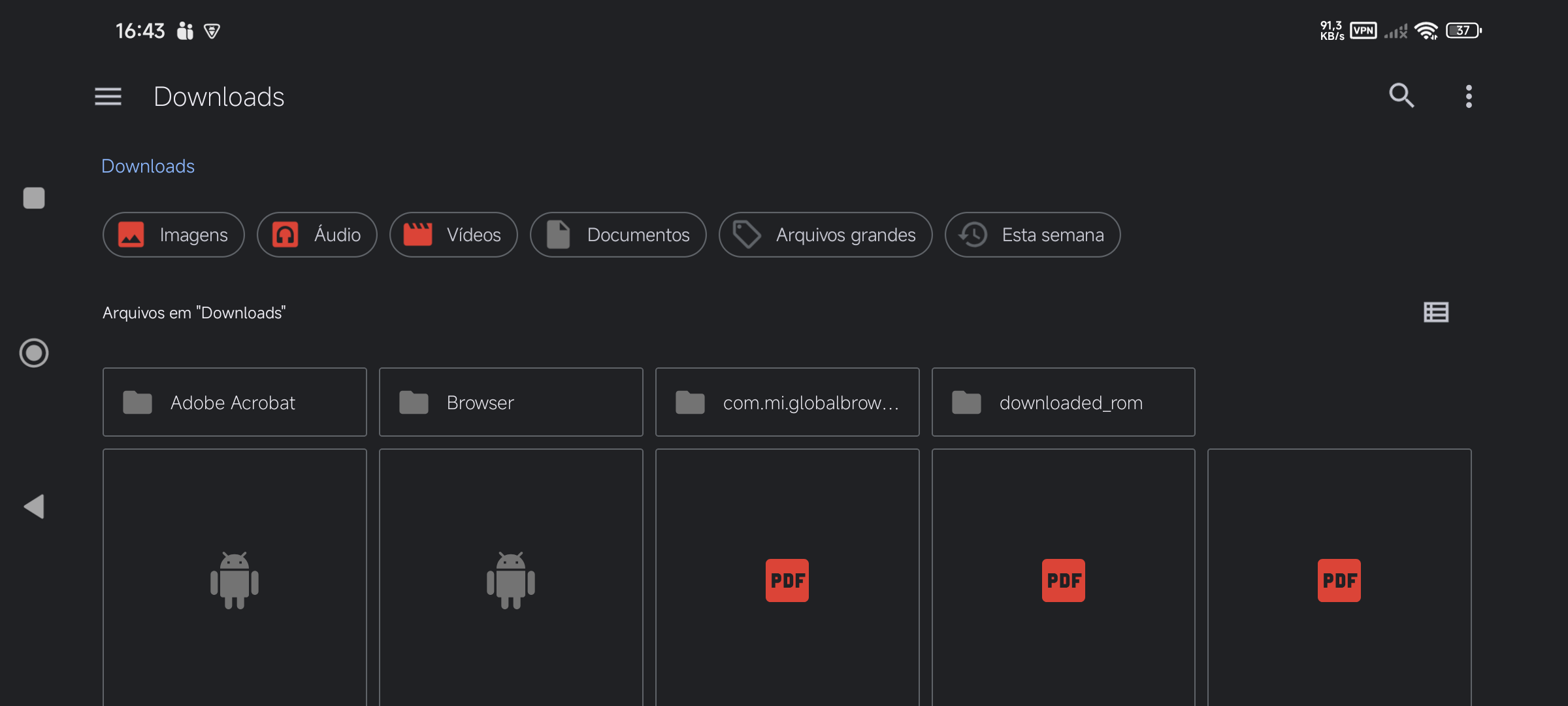Open the three-dot overflow menu
Viewport: 1568px width, 706px height.
coord(1469,97)
